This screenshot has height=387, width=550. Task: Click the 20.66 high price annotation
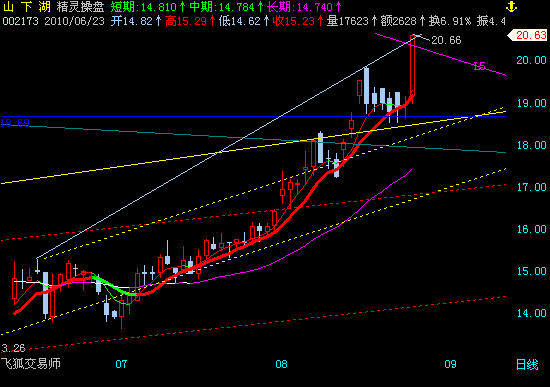446,40
